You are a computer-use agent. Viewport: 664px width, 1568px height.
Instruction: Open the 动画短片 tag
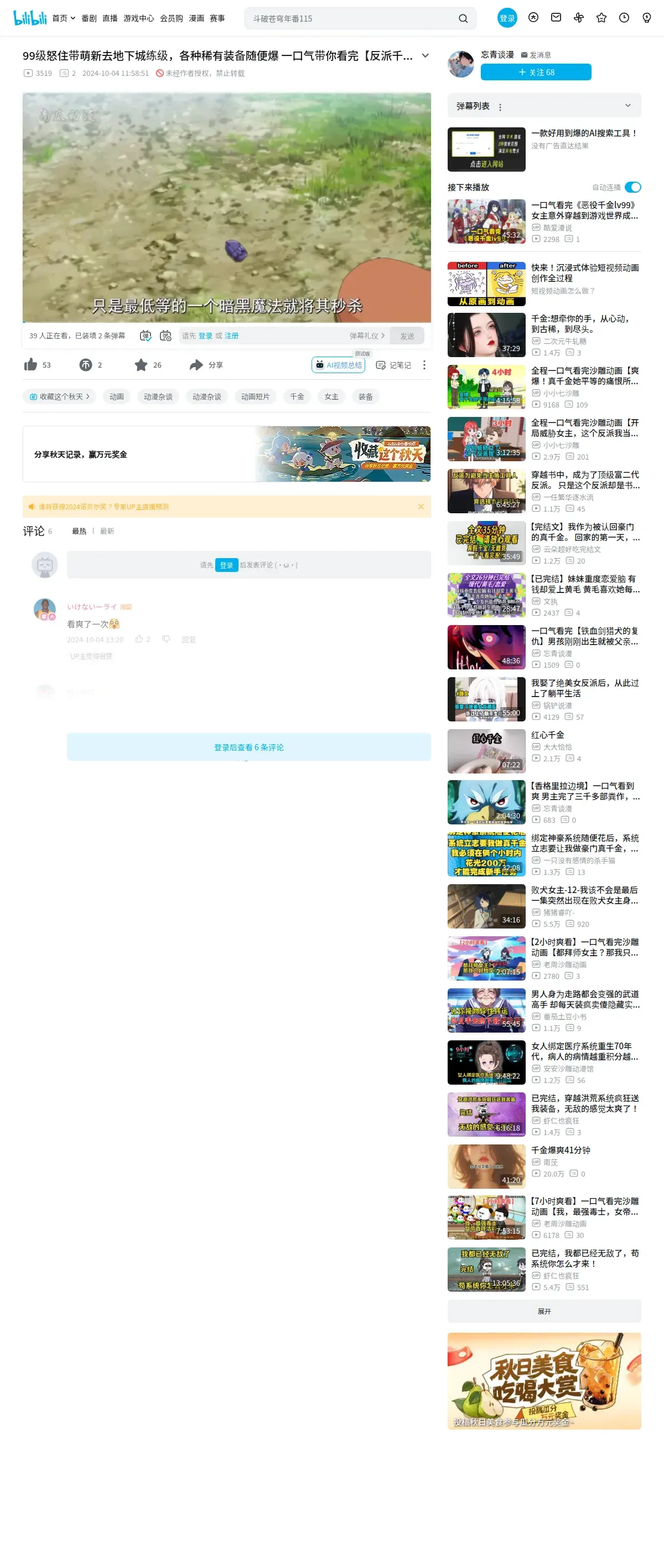tap(255, 396)
